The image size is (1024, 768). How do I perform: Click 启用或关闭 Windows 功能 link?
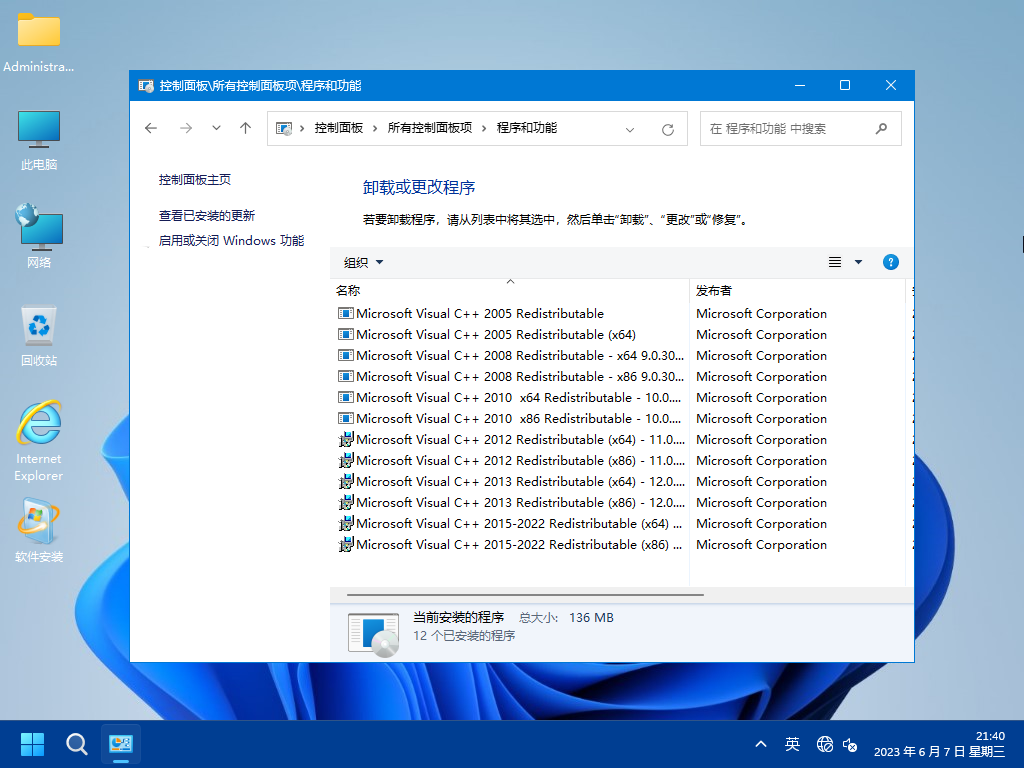[x=231, y=241]
